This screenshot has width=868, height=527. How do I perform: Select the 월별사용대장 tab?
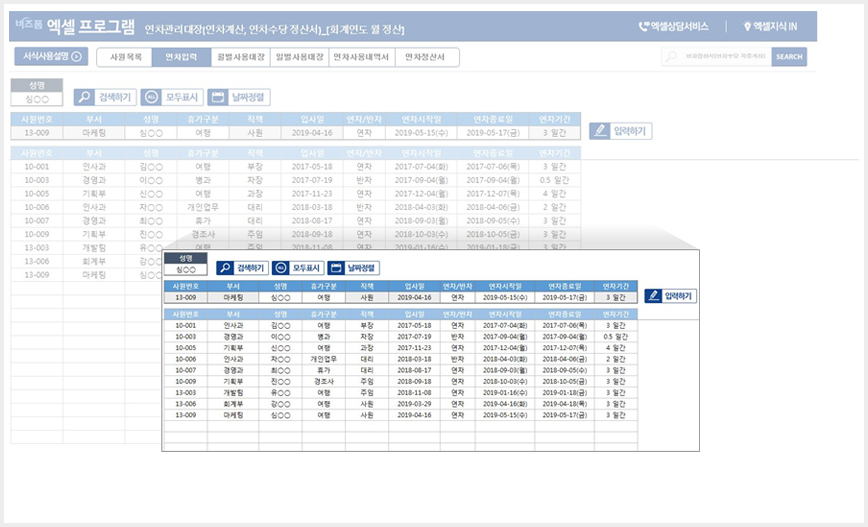[240, 57]
